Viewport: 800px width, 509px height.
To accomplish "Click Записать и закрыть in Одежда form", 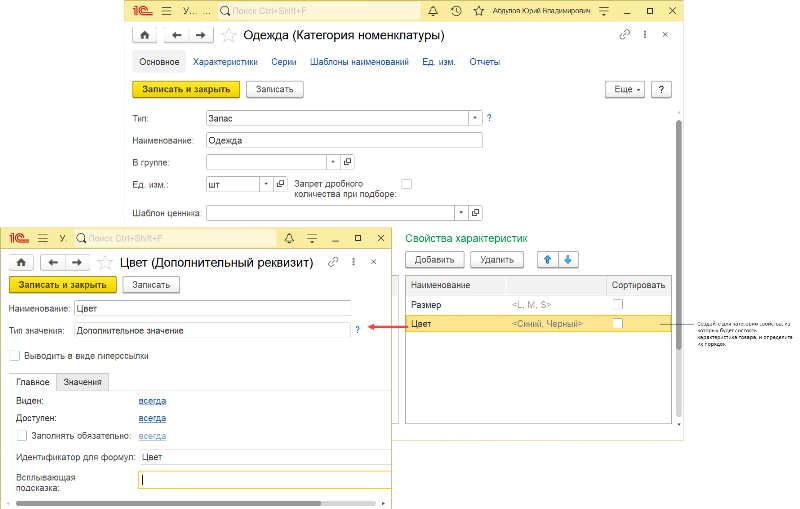I will click(x=186, y=89).
